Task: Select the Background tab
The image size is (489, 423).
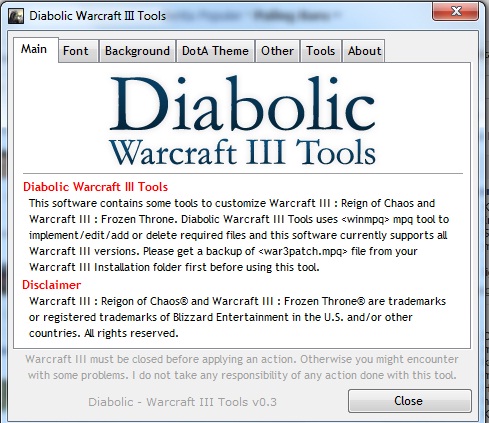Action: (137, 51)
